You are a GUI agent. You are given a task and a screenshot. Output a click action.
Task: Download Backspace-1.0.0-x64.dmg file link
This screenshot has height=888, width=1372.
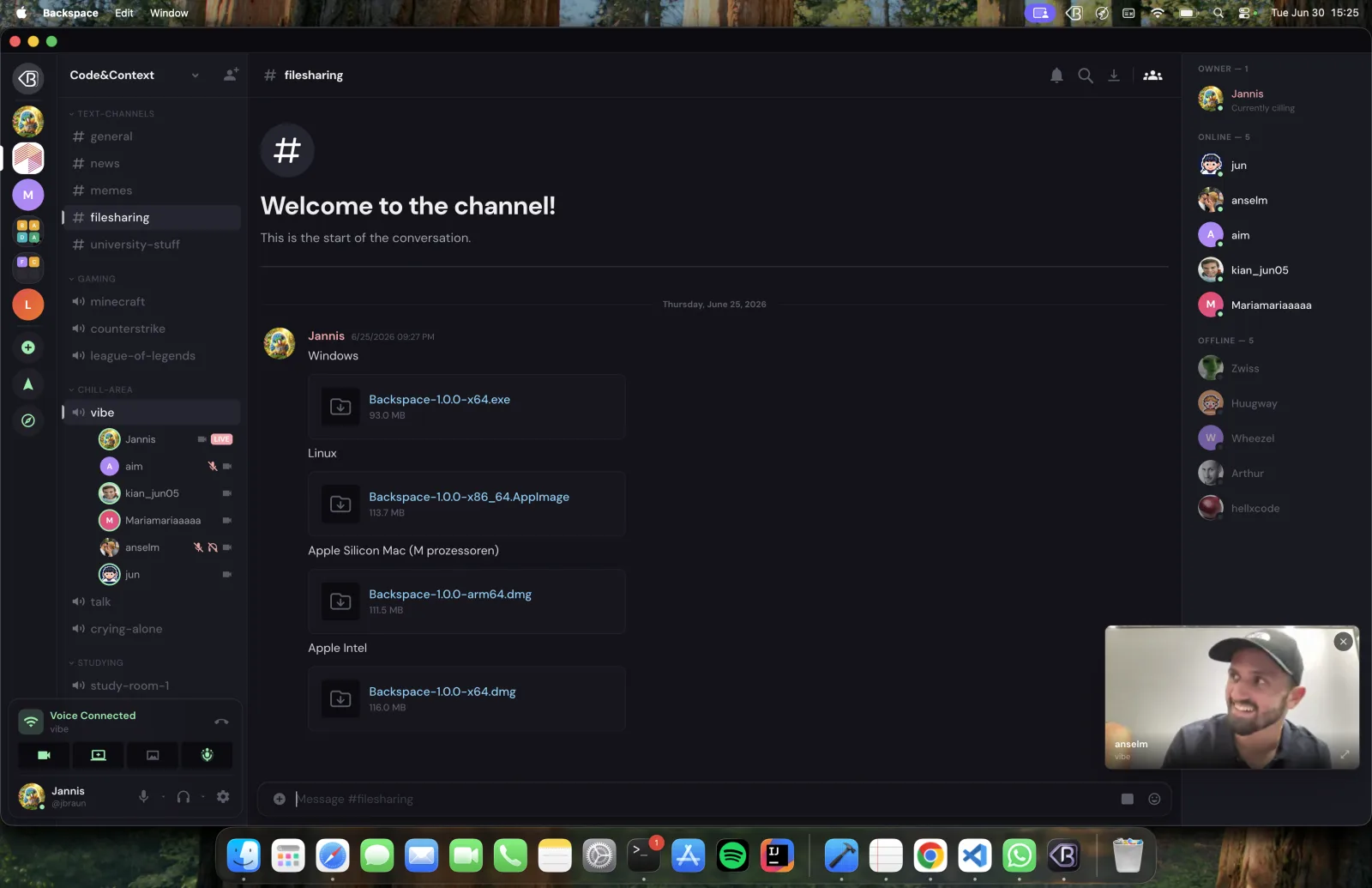[442, 692]
